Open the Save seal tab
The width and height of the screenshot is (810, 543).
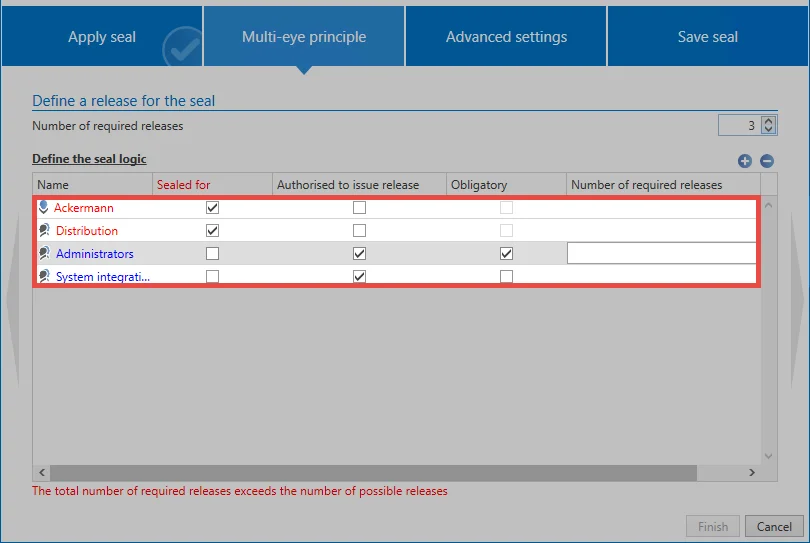pyautogui.click(x=708, y=37)
